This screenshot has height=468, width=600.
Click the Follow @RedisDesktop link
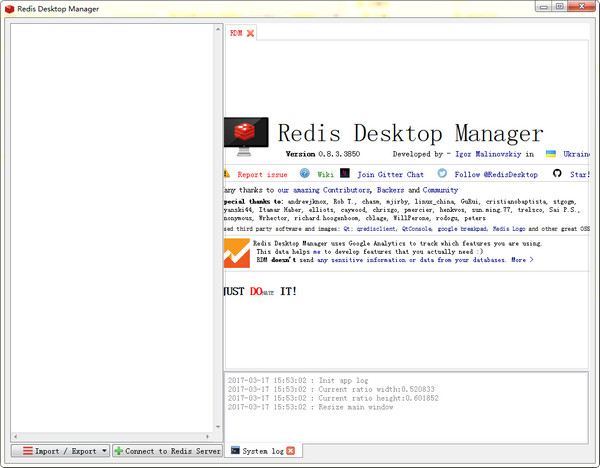coord(495,174)
